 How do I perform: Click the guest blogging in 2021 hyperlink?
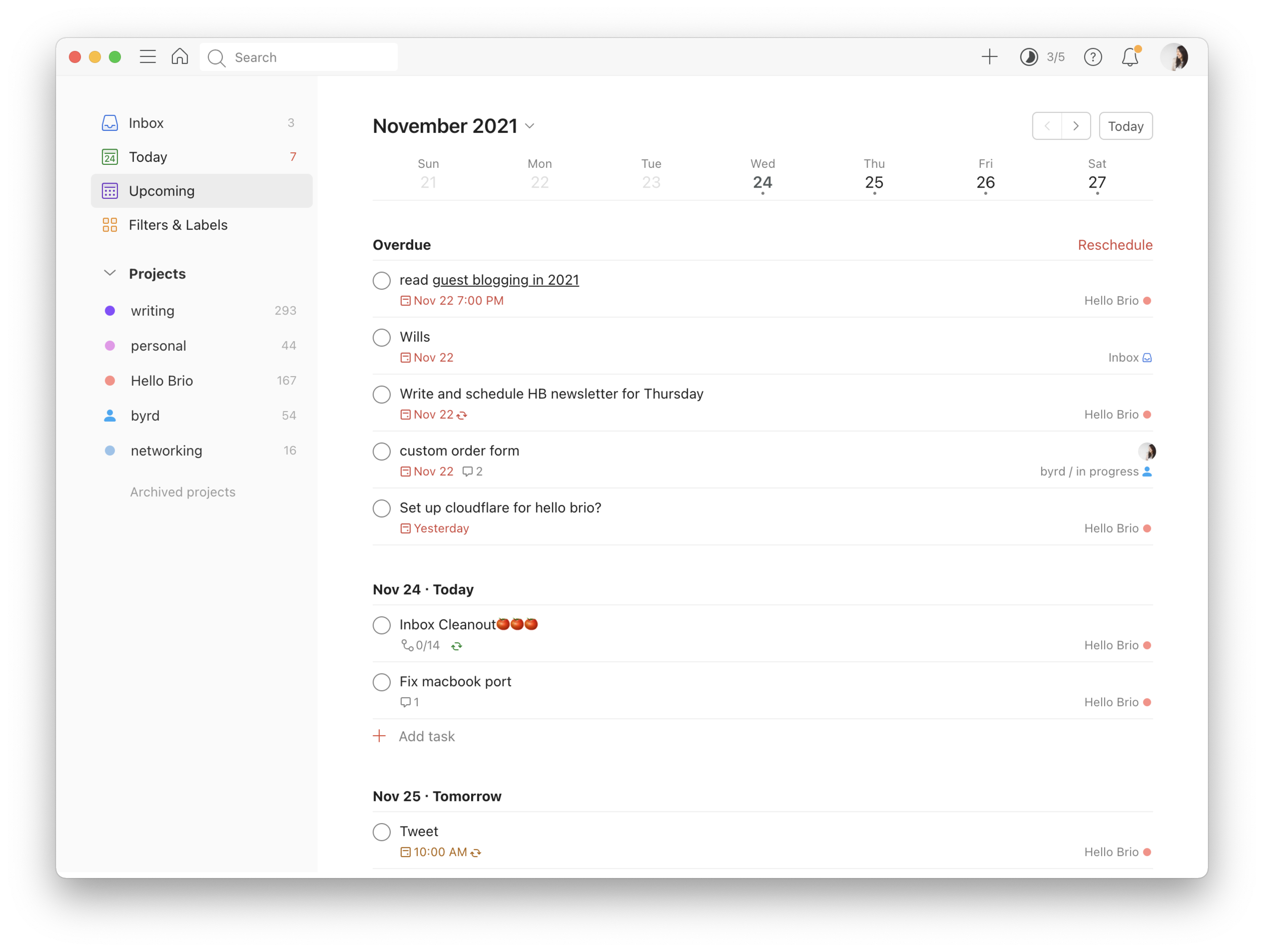pyautogui.click(x=506, y=280)
